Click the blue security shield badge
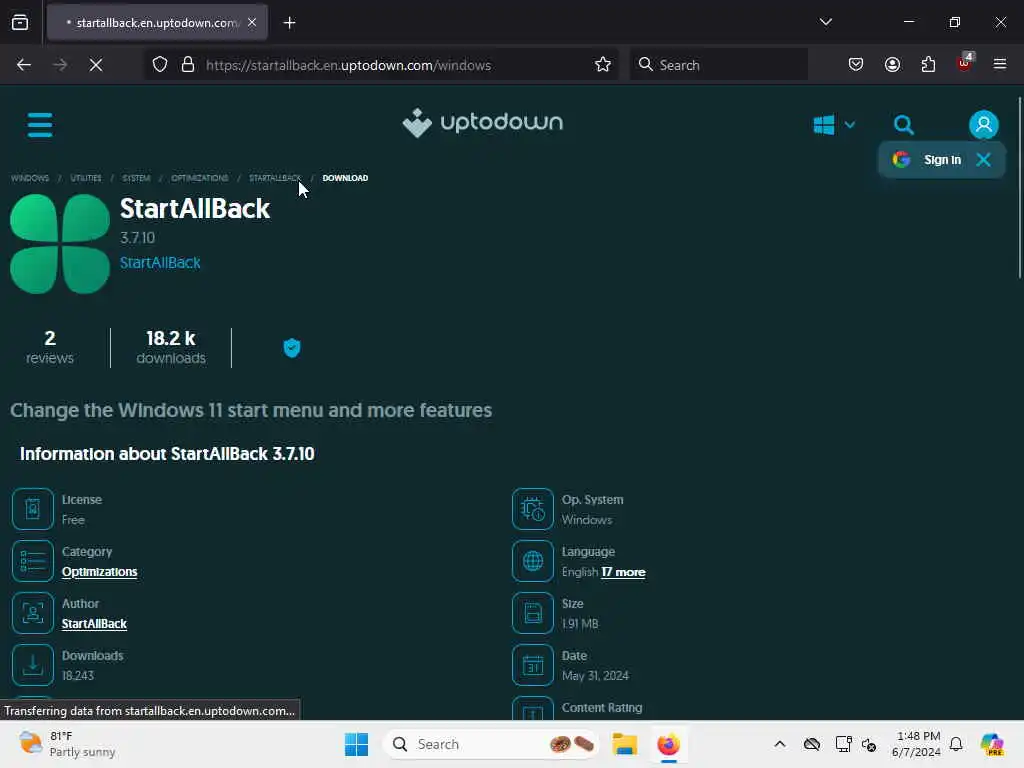 coord(292,347)
